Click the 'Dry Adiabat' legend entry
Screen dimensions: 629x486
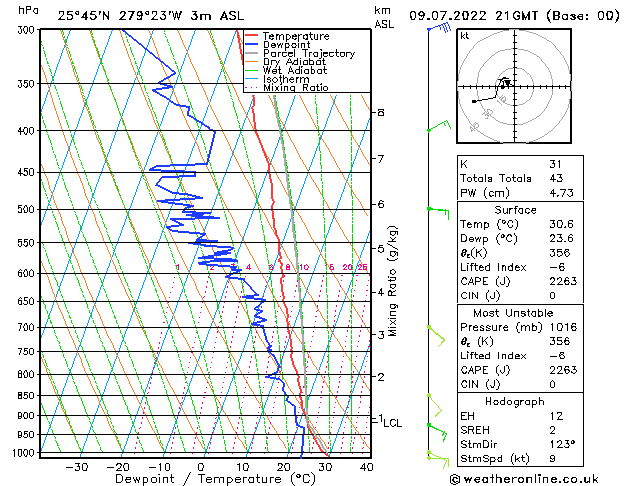pyautogui.click(x=294, y=62)
